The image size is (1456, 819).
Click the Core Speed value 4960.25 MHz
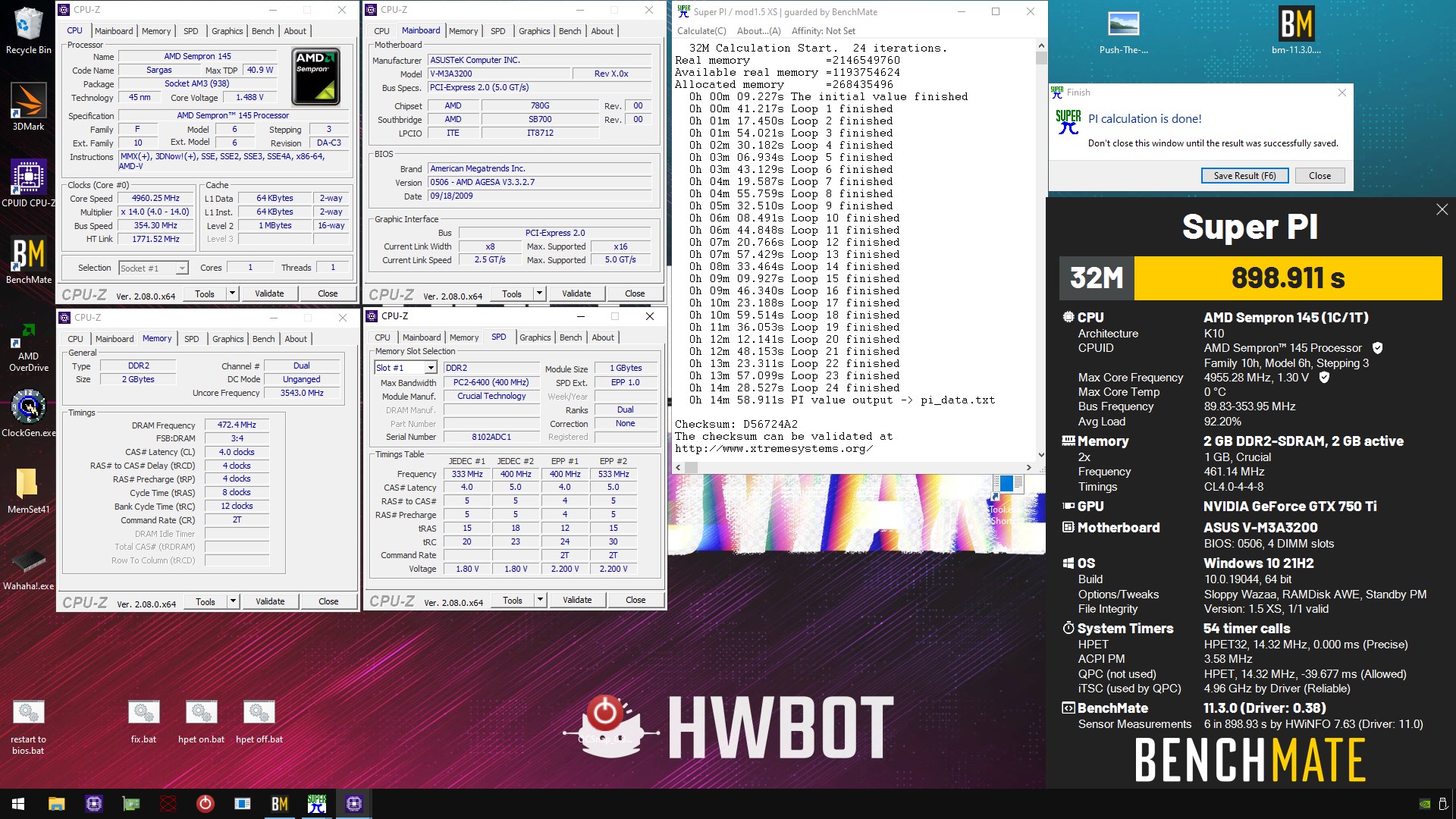pyautogui.click(x=155, y=199)
